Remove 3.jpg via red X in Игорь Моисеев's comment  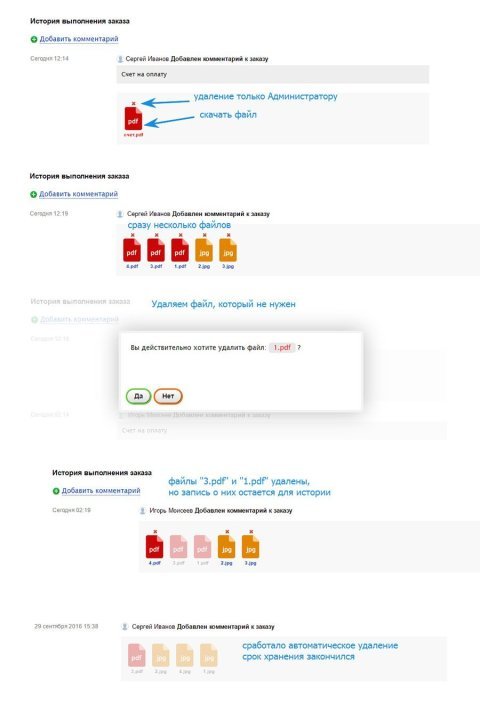click(251, 532)
